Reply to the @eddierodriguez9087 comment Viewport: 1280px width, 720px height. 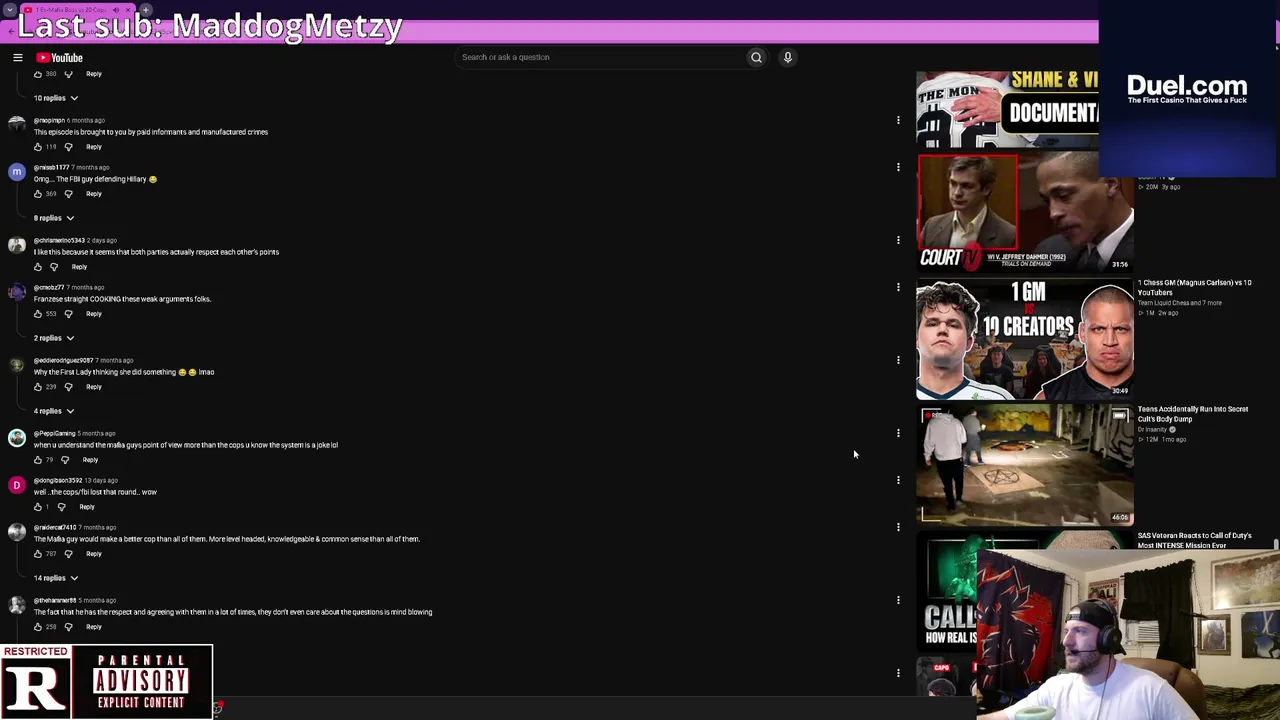(x=94, y=387)
